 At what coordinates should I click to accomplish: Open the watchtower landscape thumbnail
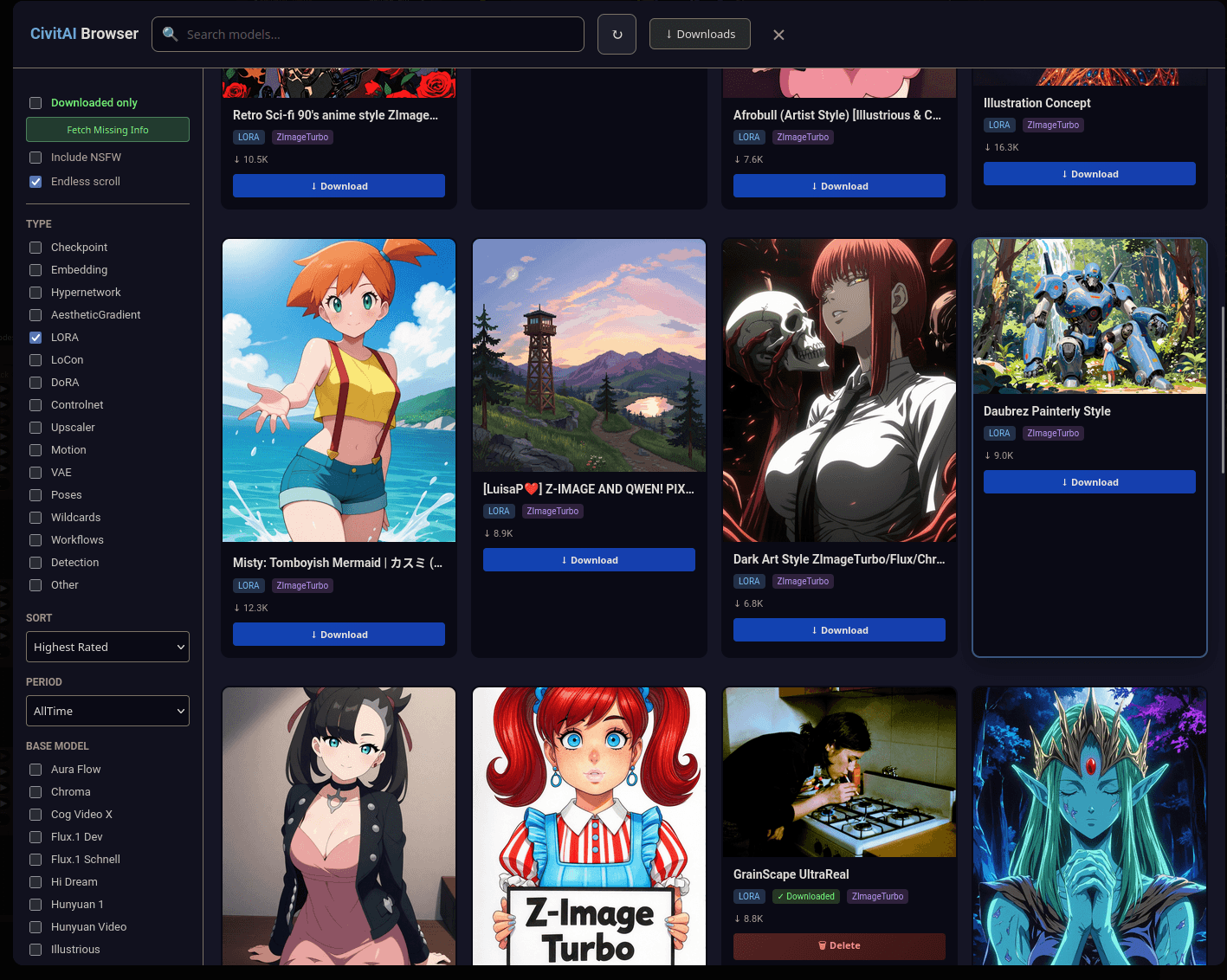589,356
